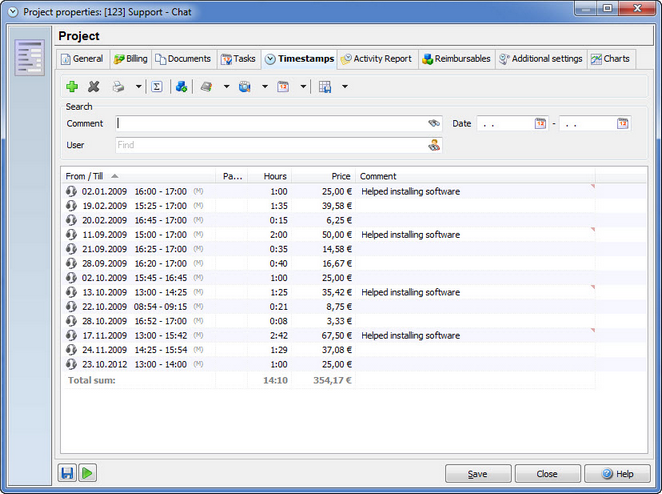Click the 02.10.2009 15:45 - 16:45 row

[354, 277]
